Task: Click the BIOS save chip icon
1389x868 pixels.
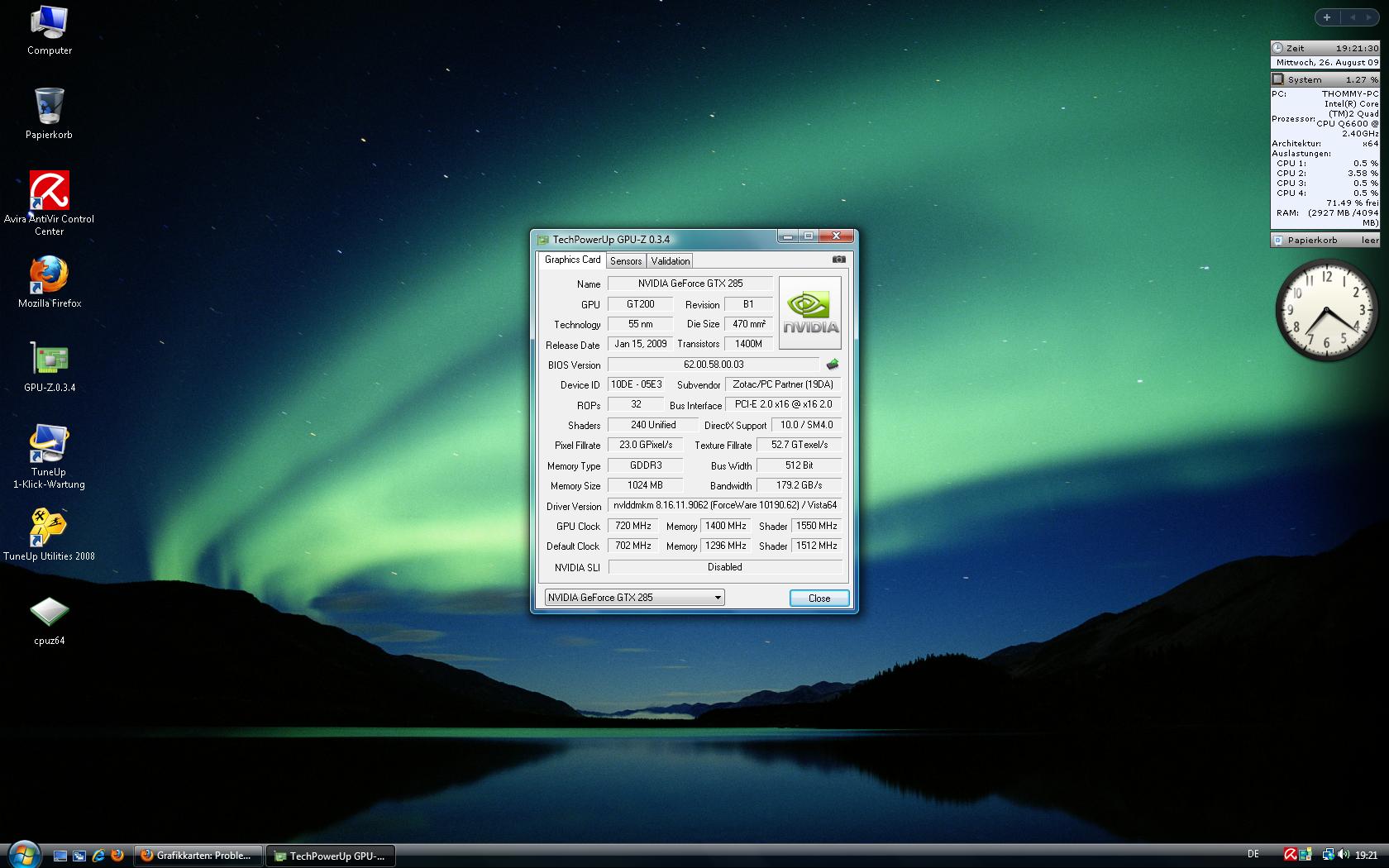Action: pos(832,365)
